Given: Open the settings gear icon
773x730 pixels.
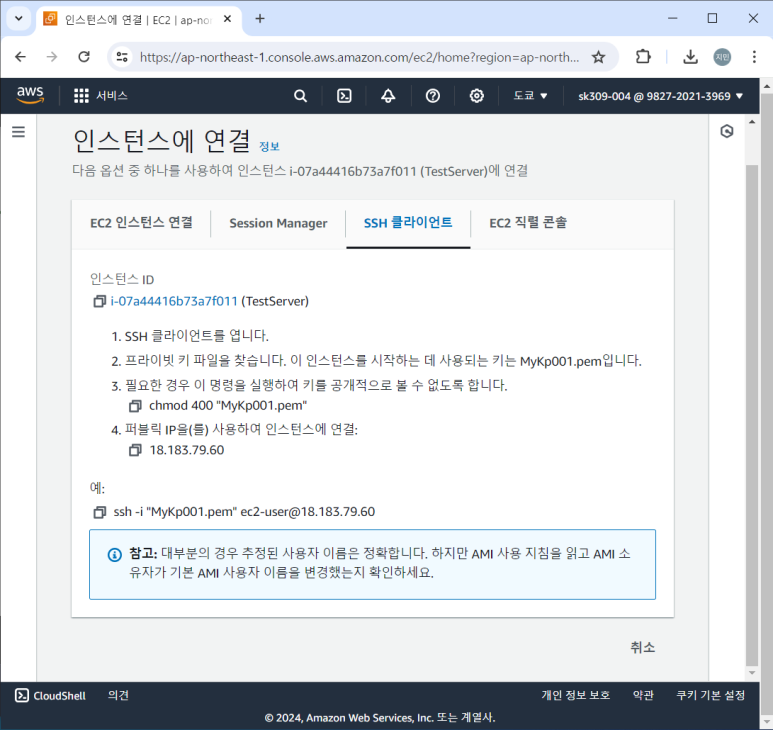Looking at the screenshot, I should click(x=476, y=96).
